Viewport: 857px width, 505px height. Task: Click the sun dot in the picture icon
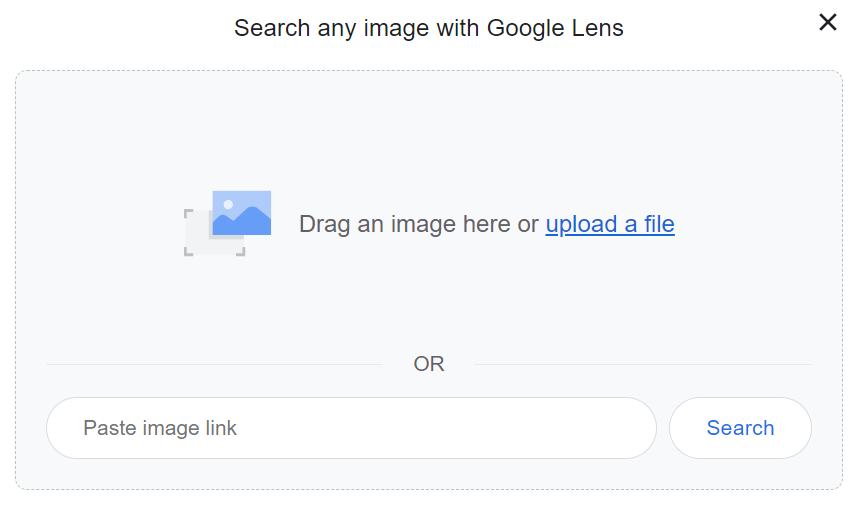[x=228, y=204]
